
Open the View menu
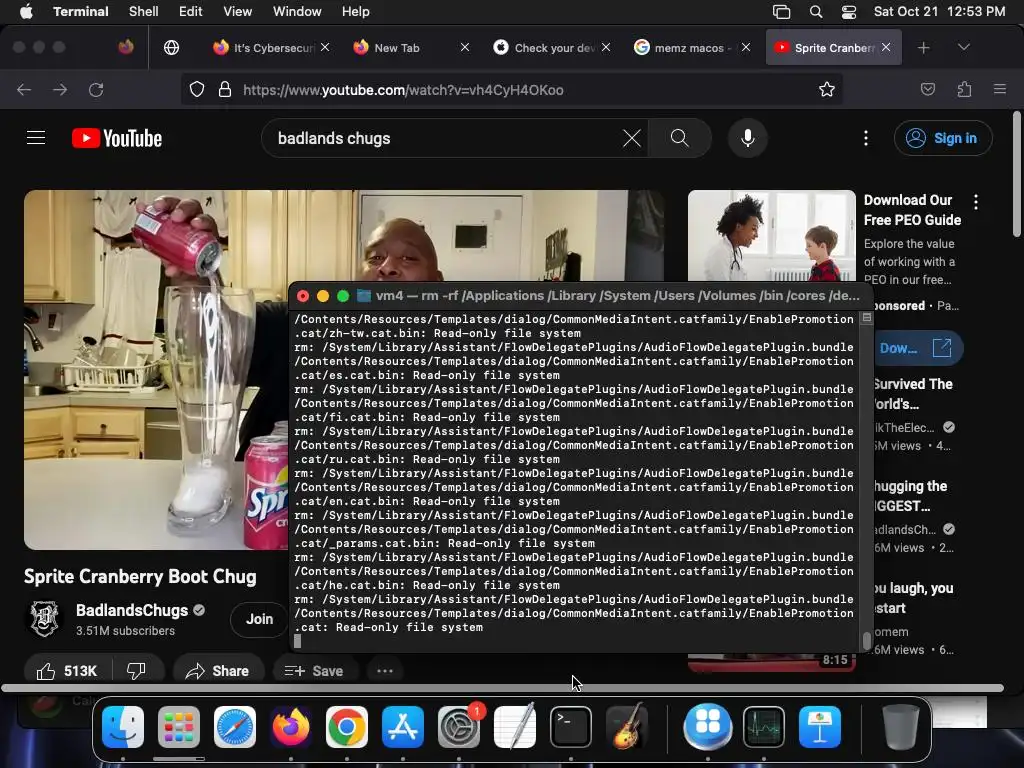coord(238,11)
